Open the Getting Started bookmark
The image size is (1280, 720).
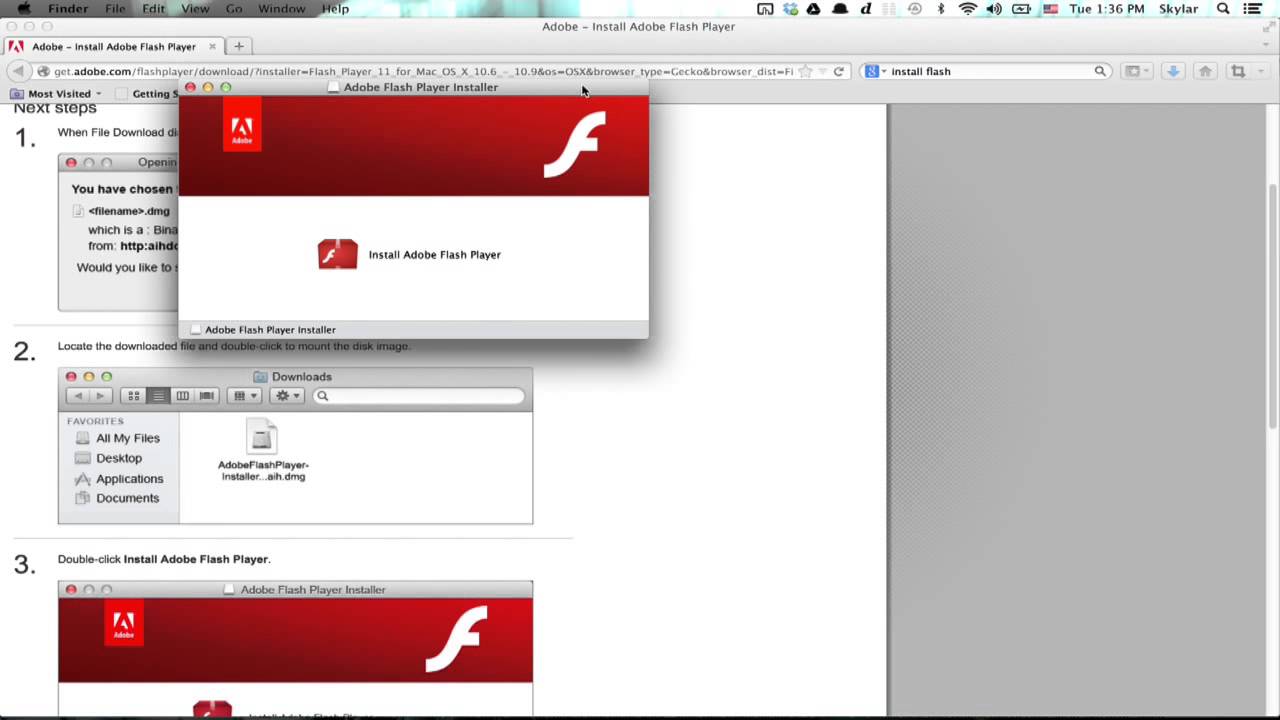pos(148,94)
